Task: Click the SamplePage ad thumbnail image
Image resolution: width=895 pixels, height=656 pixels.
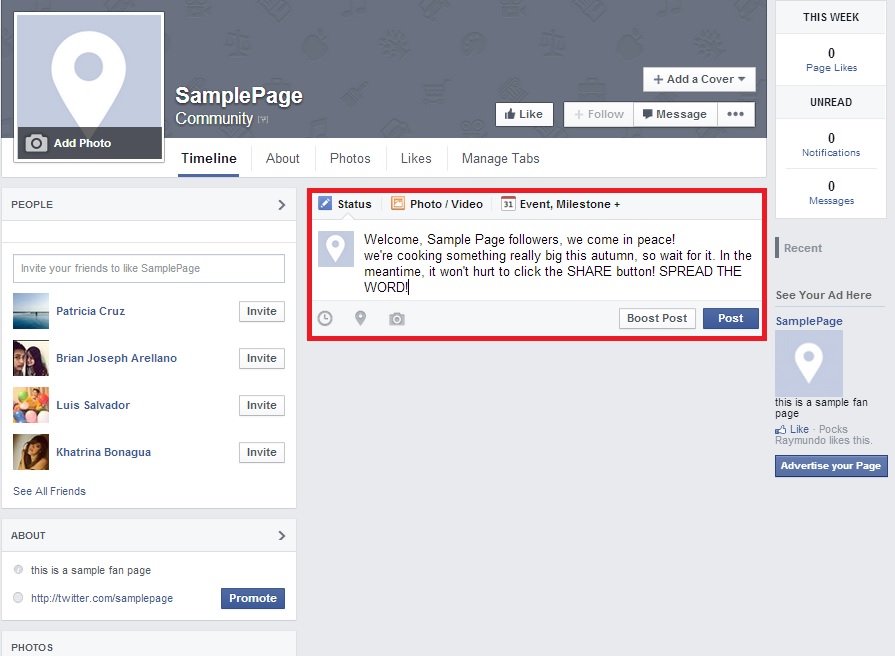Action: pos(809,363)
